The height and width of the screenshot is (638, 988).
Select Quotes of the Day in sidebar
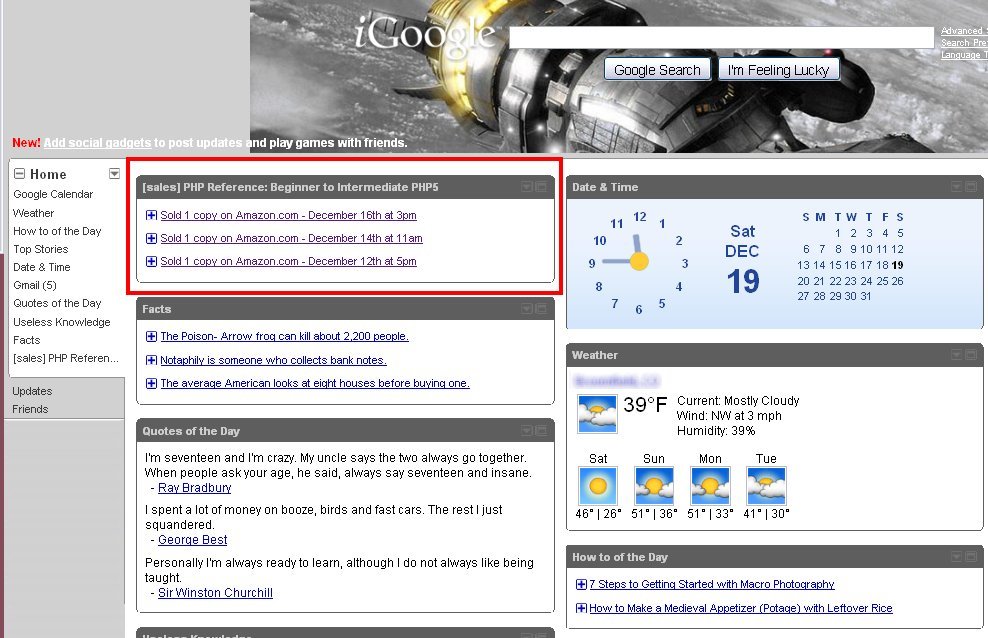click(57, 304)
